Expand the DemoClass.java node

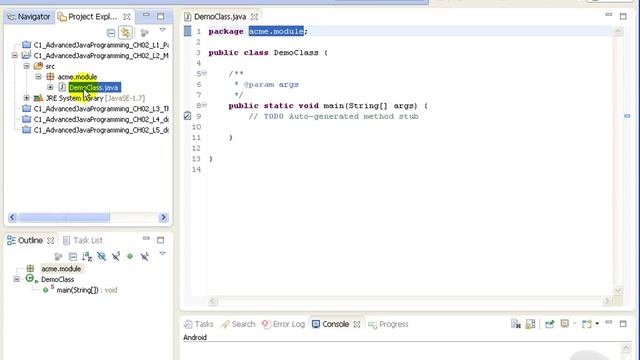point(50,87)
